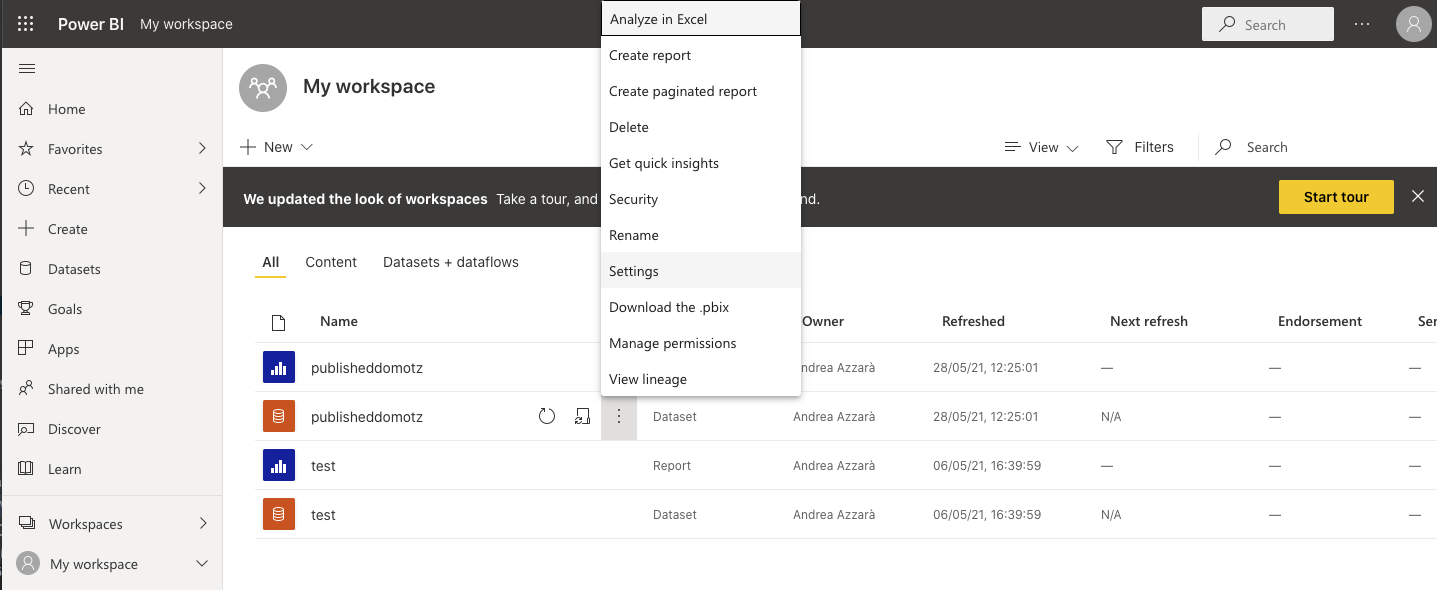Image resolution: width=1437 pixels, height=590 pixels.
Task: Open the user account profile icon
Action: [x=1413, y=24]
